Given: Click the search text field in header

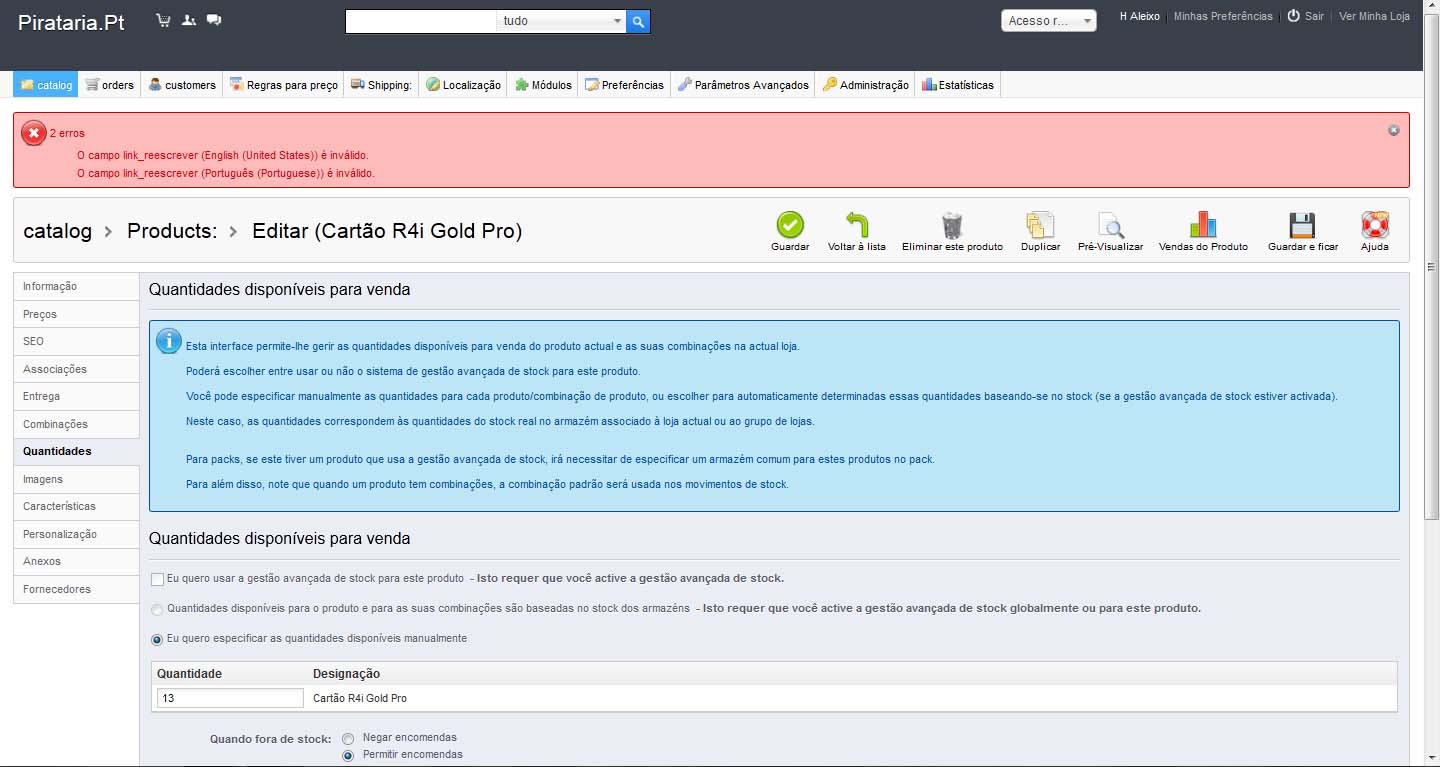Looking at the screenshot, I should (421, 21).
